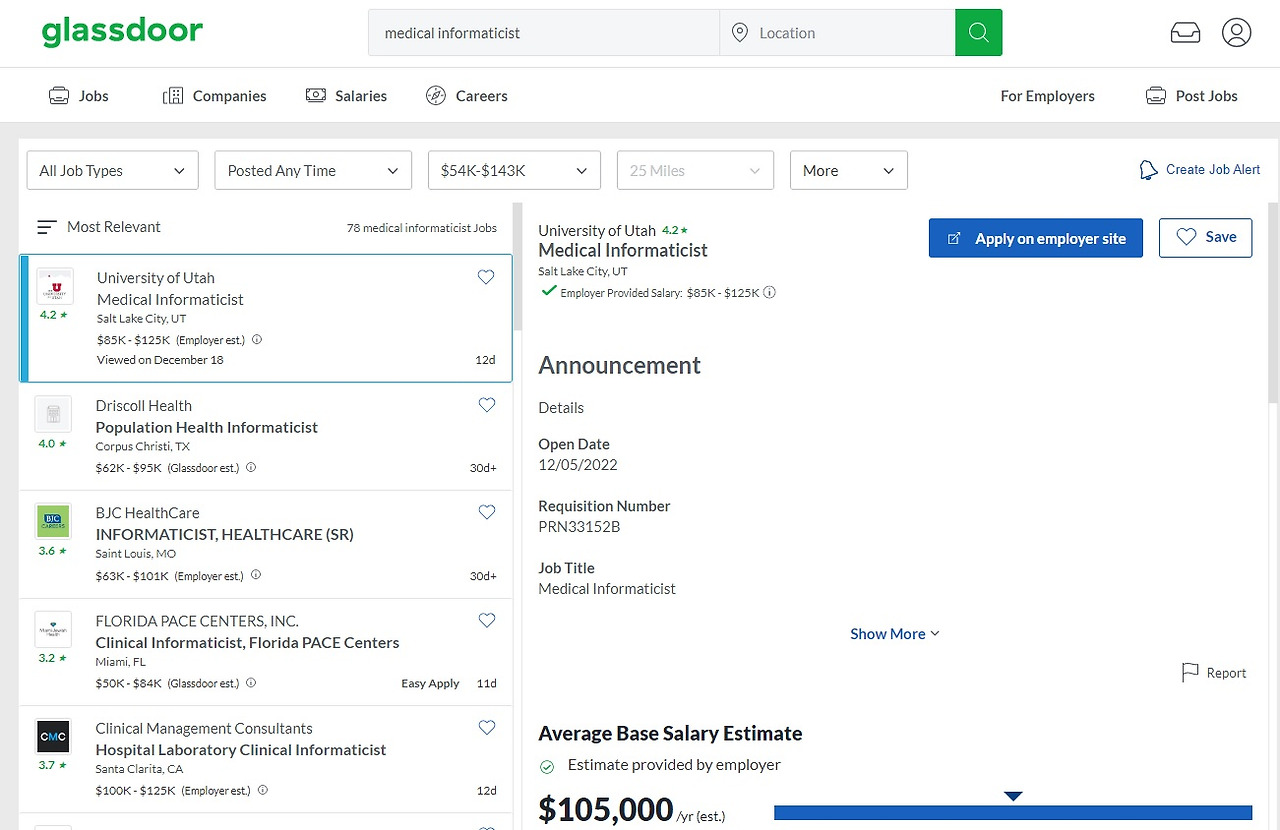Open the Posted Any Time dropdown
The image size is (1280, 830).
click(x=313, y=171)
